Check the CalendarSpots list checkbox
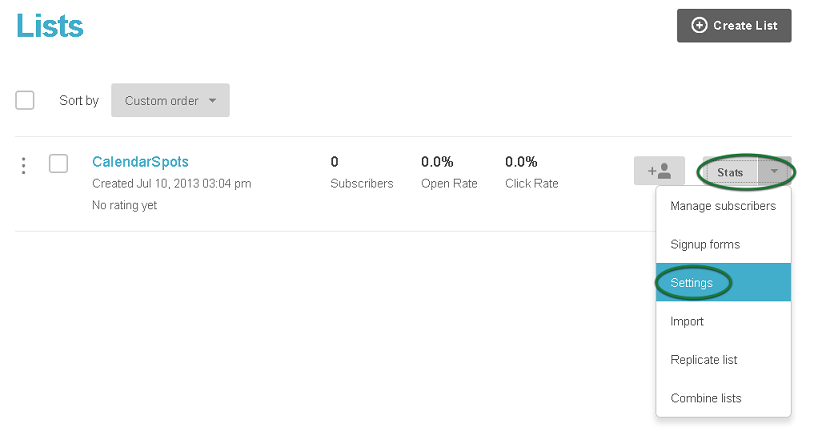This screenshot has width=814, height=432. (58, 164)
